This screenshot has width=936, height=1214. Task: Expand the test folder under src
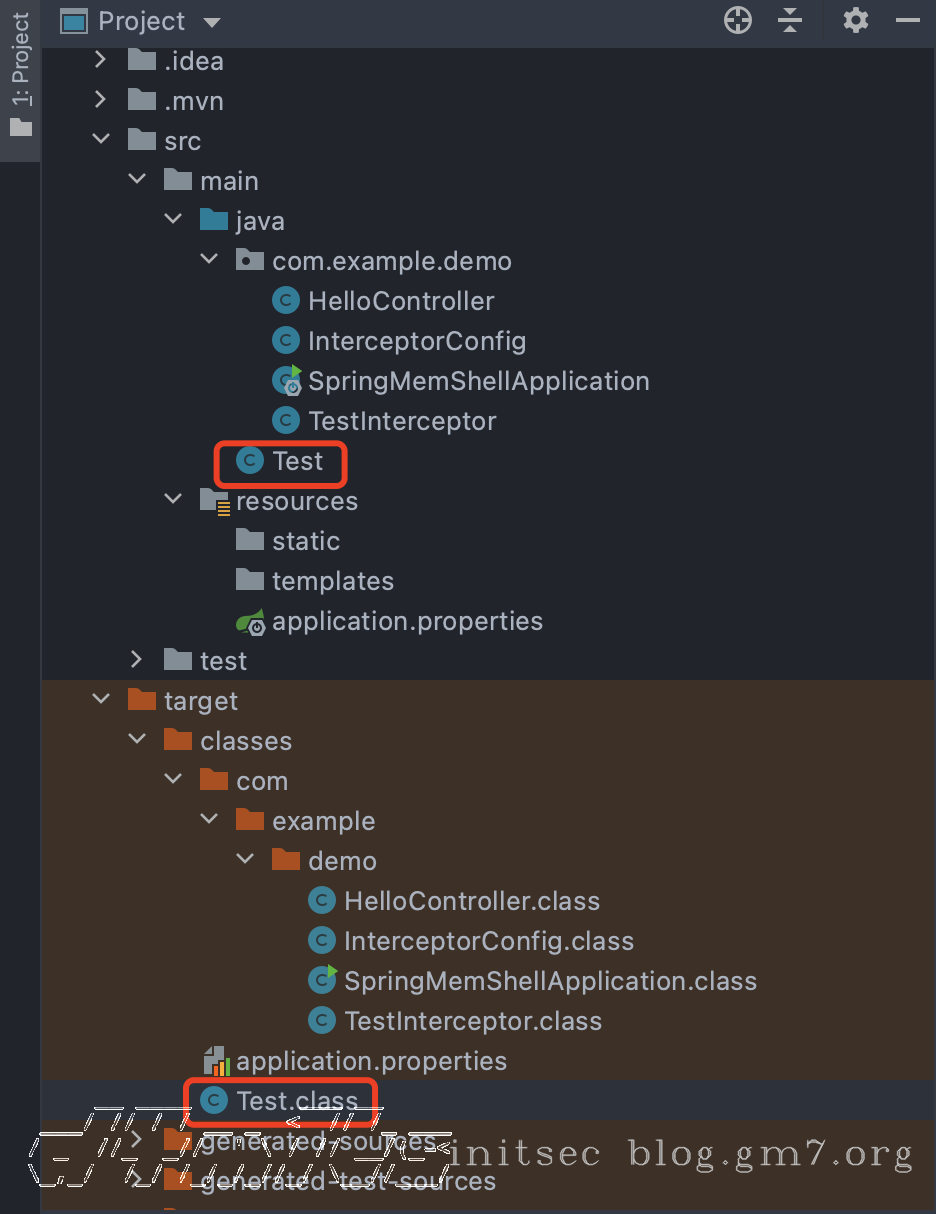(x=136, y=661)
